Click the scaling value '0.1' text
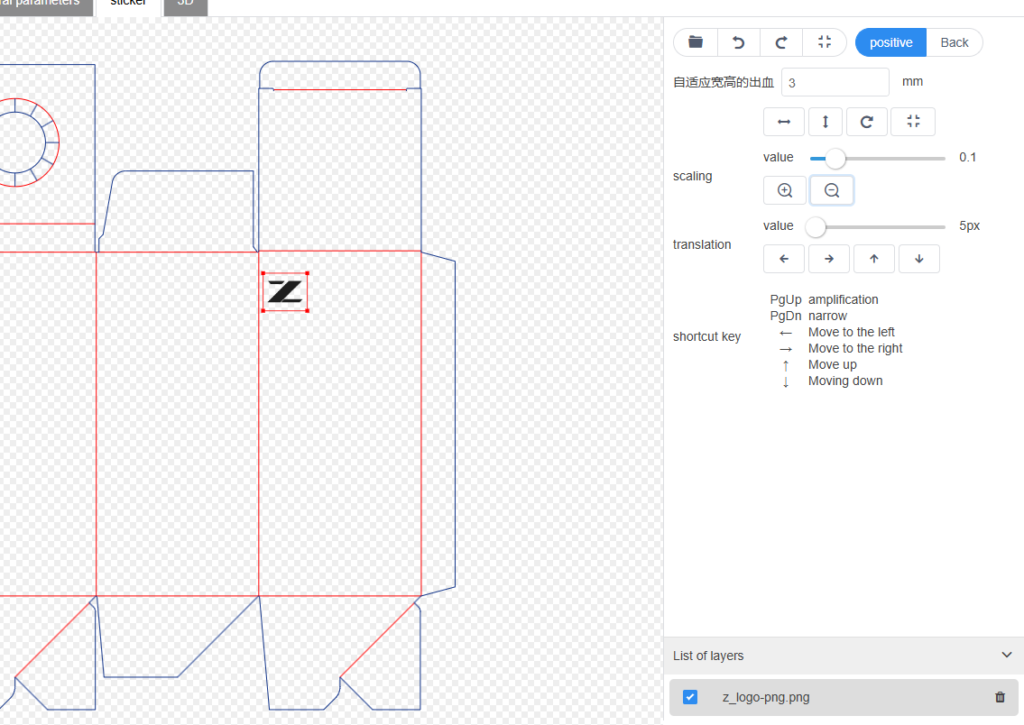This screenshot has height=725, width=1024. click(x=967, y=157)
